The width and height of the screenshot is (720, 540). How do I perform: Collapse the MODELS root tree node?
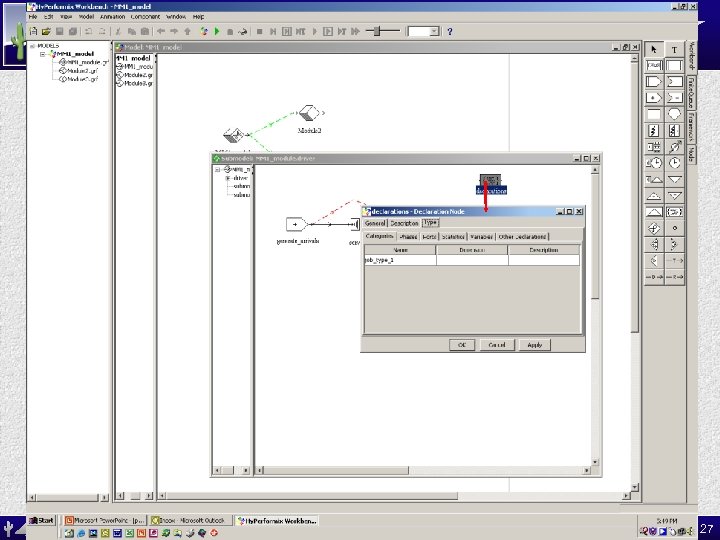tap(32, 46)
